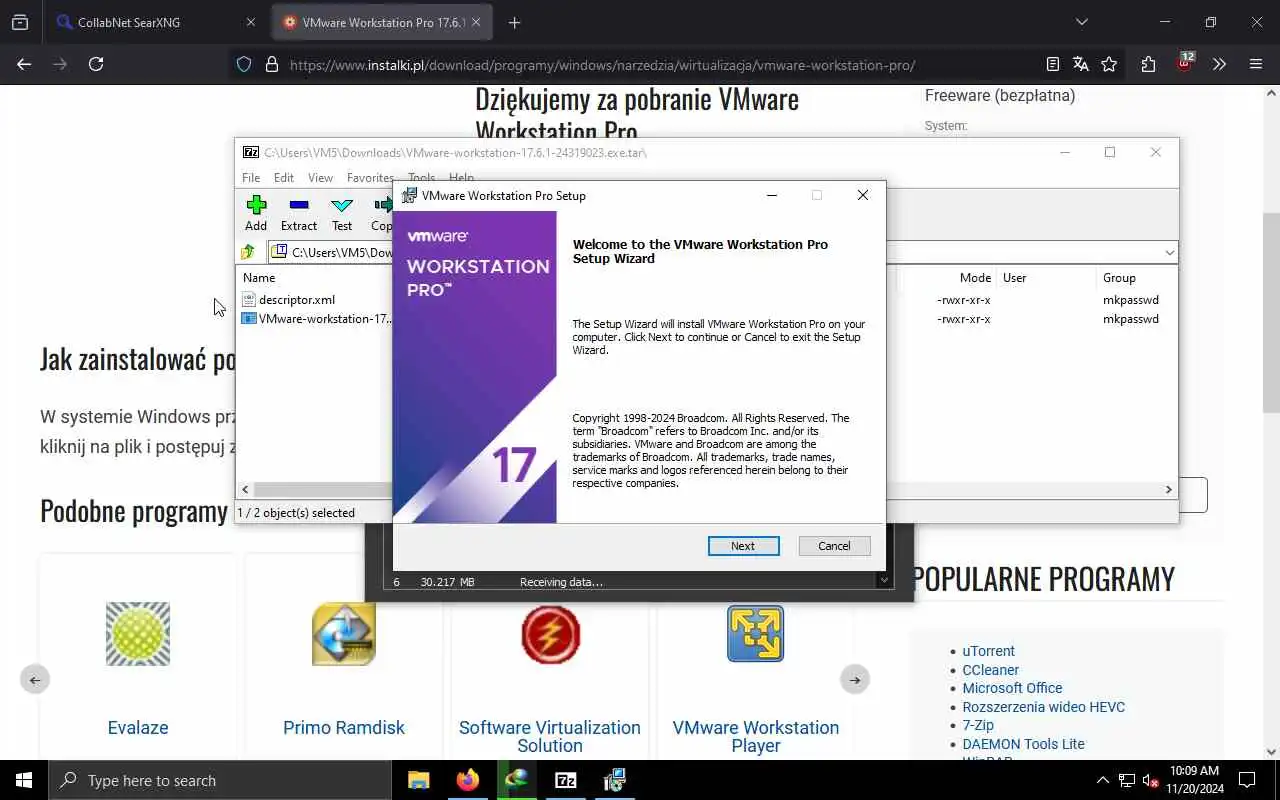Open the list all tabs dropdown
1280x800 pixels.
[x=1081, y=22]
